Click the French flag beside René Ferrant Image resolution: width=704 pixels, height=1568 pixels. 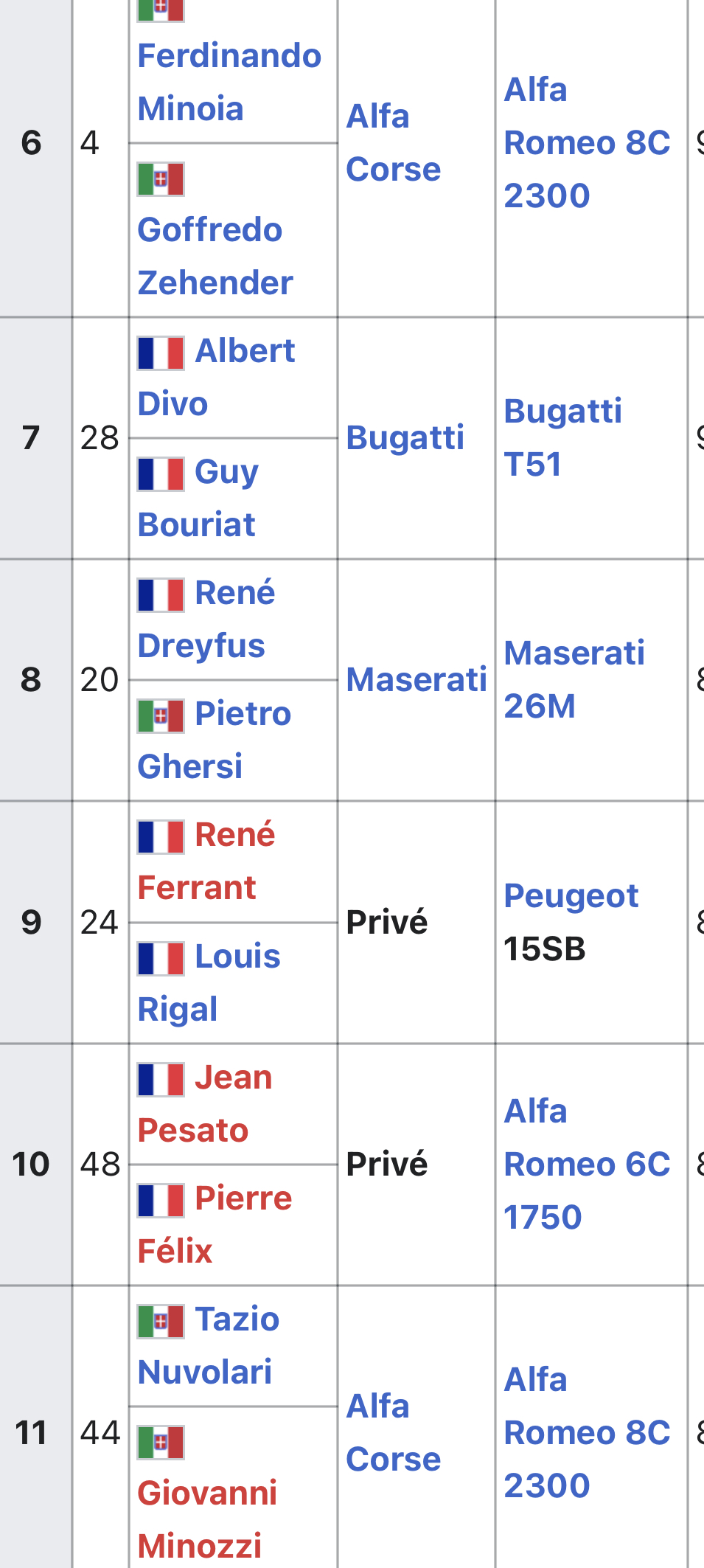[x=161, y=837]
